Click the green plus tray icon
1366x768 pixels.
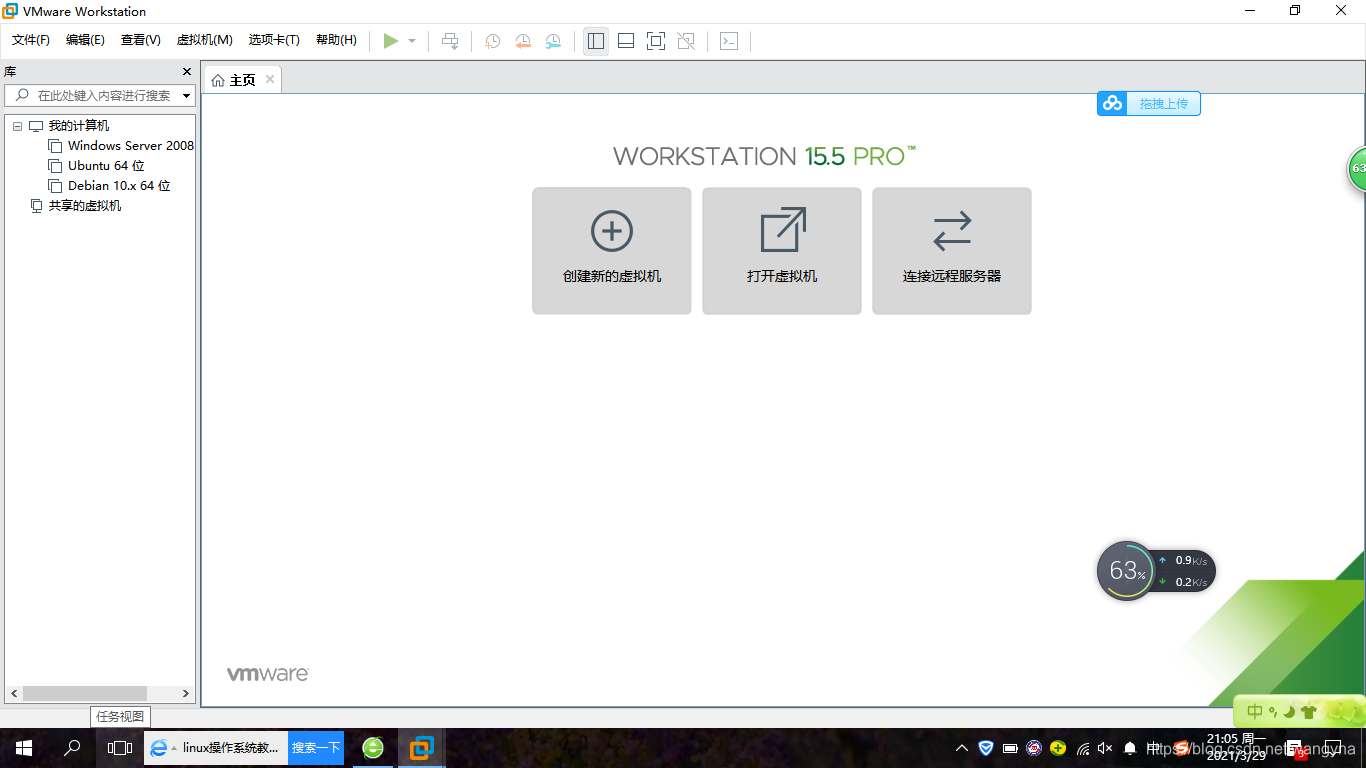1058,748
